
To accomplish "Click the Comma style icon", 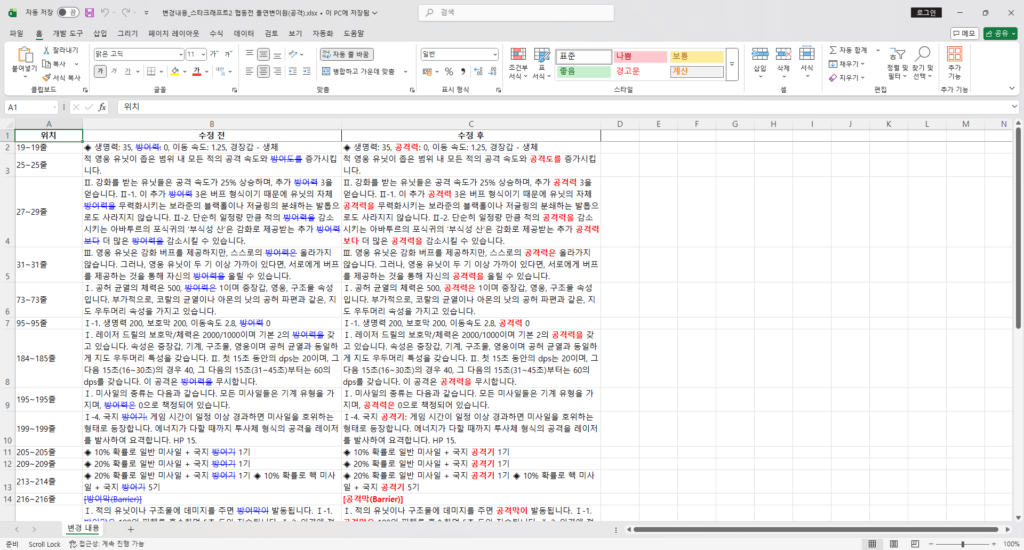I will (463, 71).
